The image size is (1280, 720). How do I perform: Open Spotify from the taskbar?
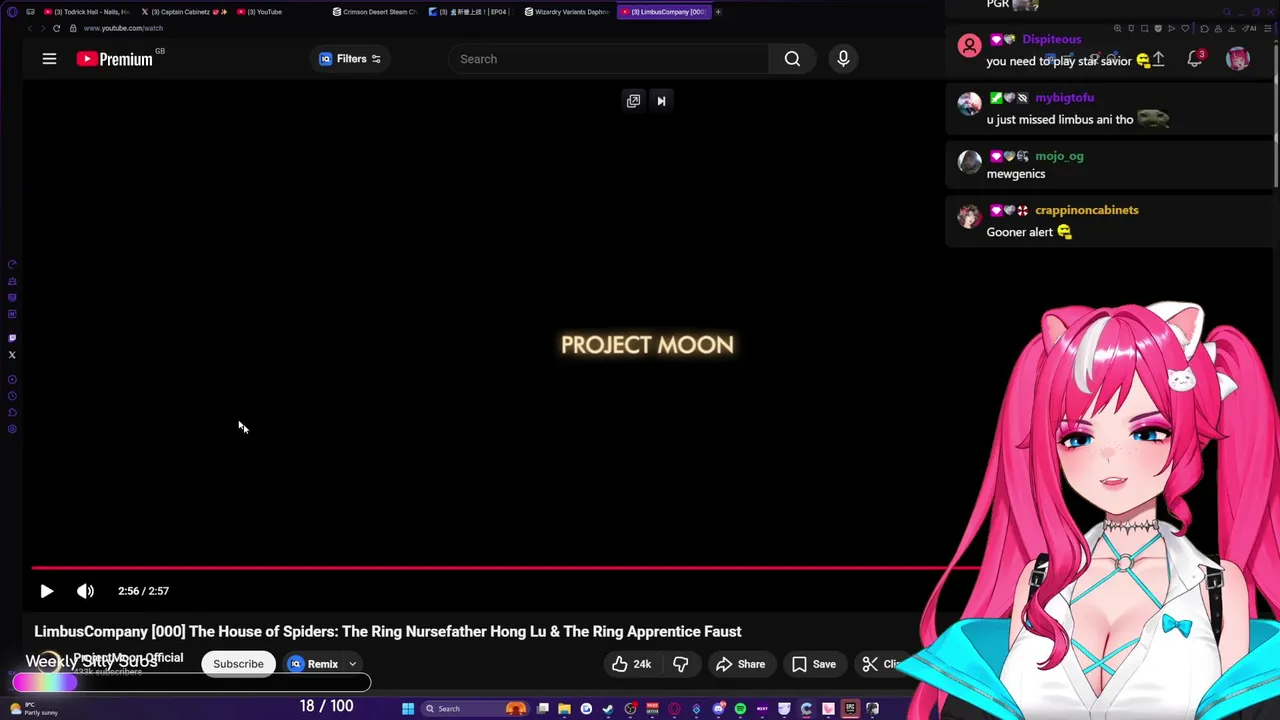741,709
